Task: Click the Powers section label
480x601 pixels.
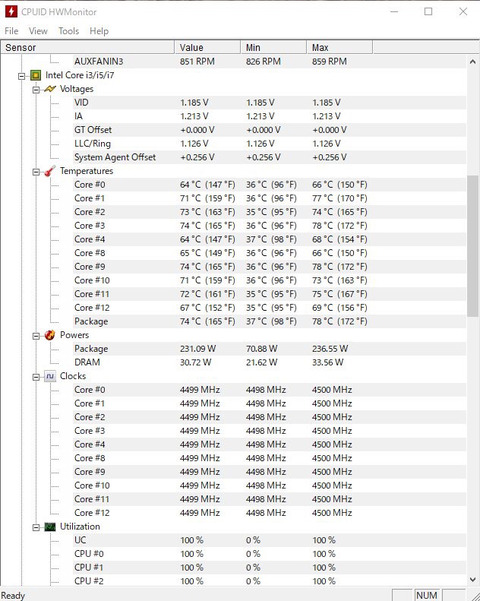Action: click(x=74, y=335)
